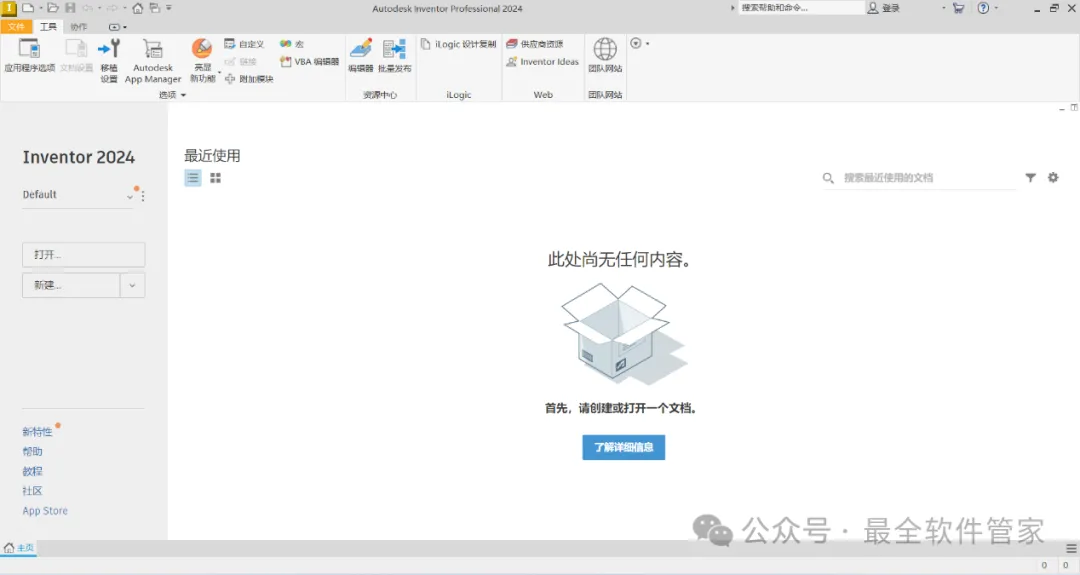Viewport: 1080px width, 575px height.
Task: Expand the Sign In (登录) dropdown arrow
Action: 944,8
